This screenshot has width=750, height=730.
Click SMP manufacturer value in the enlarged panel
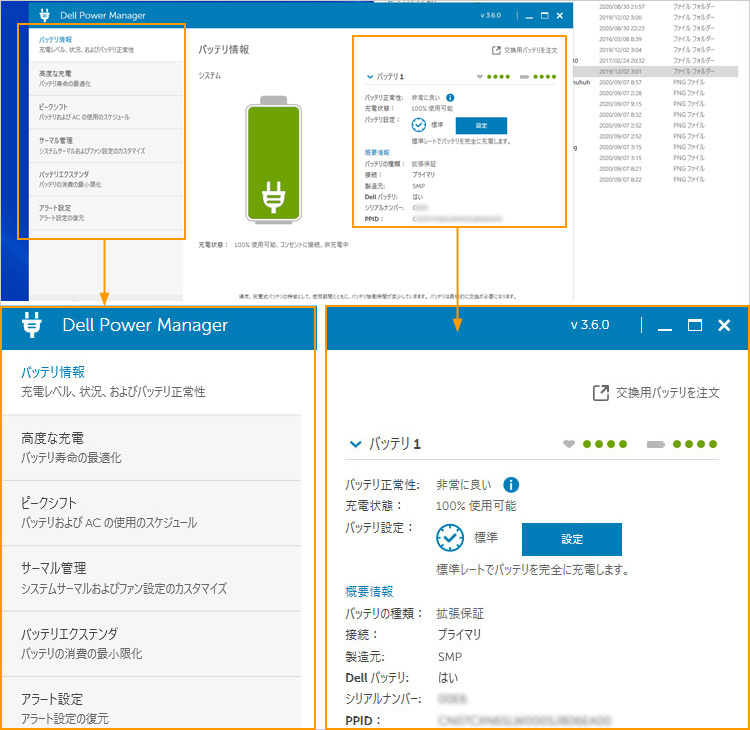tap(450, 657)
